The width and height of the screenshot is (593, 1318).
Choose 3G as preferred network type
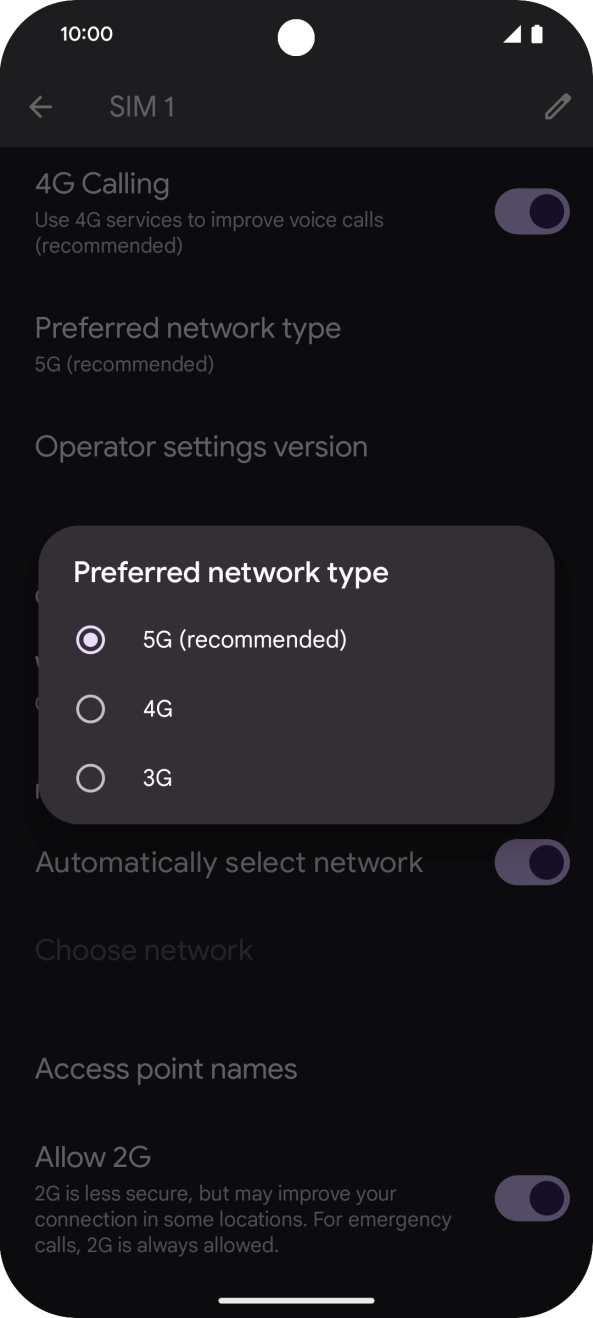pyautogui.click(x=91, y=778)
